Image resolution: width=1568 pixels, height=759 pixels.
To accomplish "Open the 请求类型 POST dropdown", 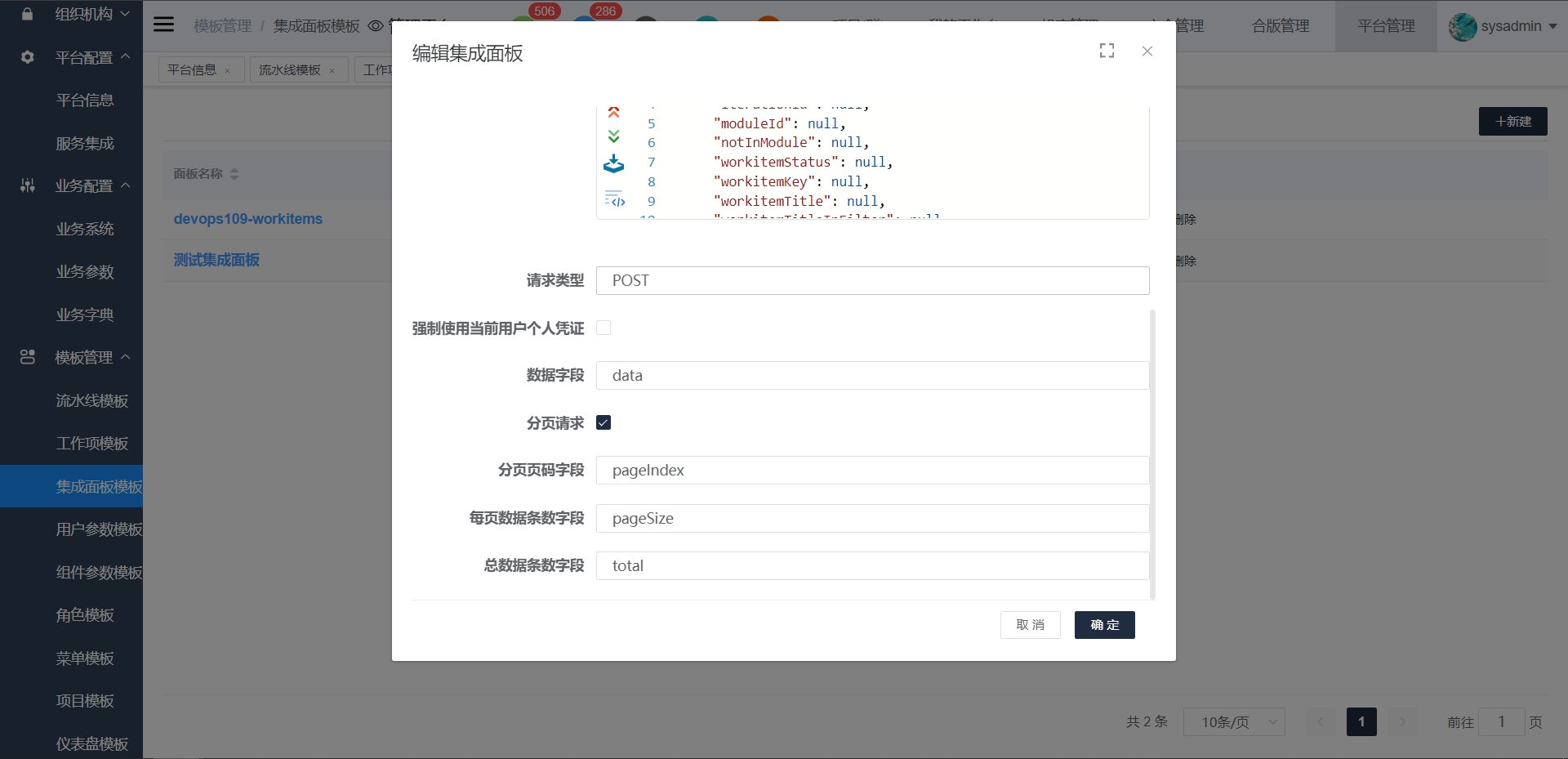I will [872, 280].
